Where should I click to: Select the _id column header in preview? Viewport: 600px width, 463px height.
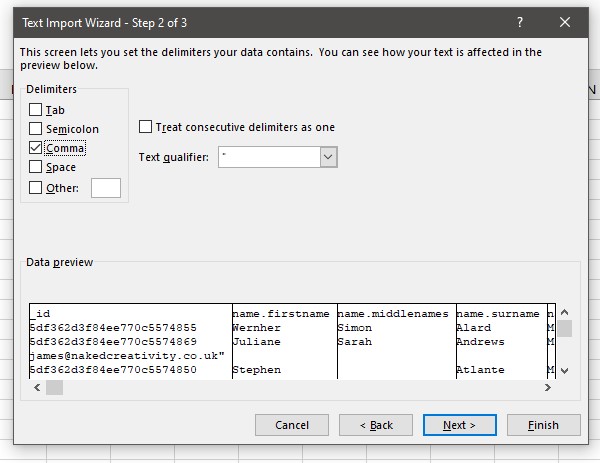tap(40, 314)
